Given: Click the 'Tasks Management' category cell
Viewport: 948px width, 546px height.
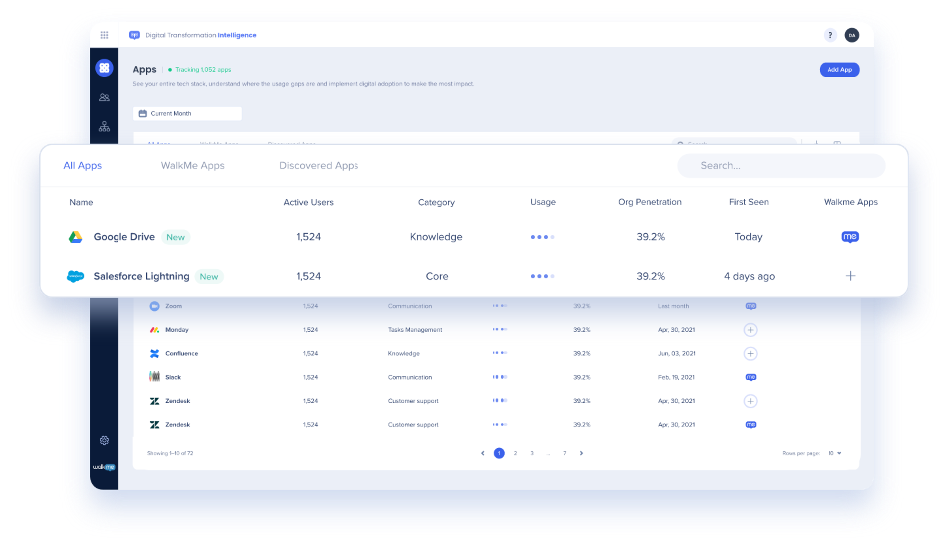Looking at the screenshot, I should [x=415, y=330].
